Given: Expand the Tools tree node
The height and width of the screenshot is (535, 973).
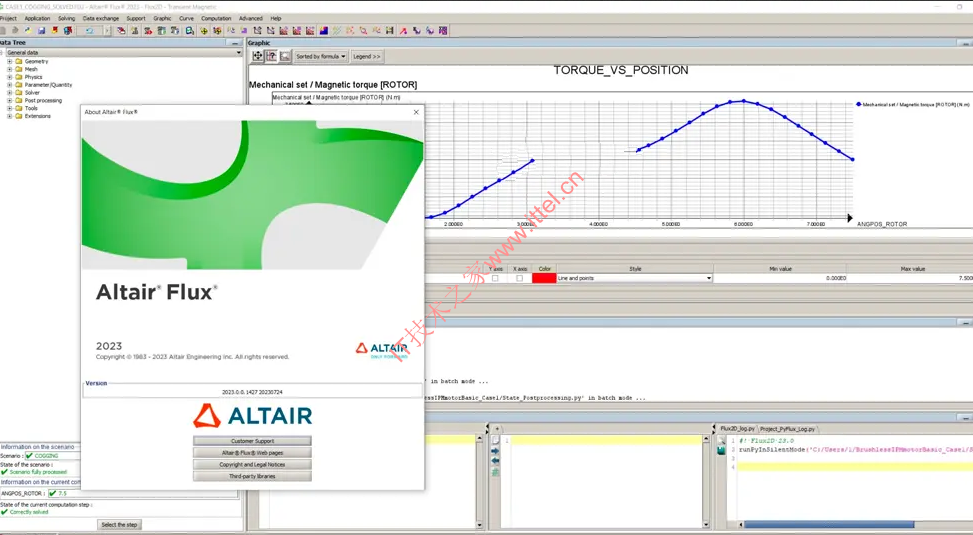Looking at the screenshot, I should click(9, 108).
